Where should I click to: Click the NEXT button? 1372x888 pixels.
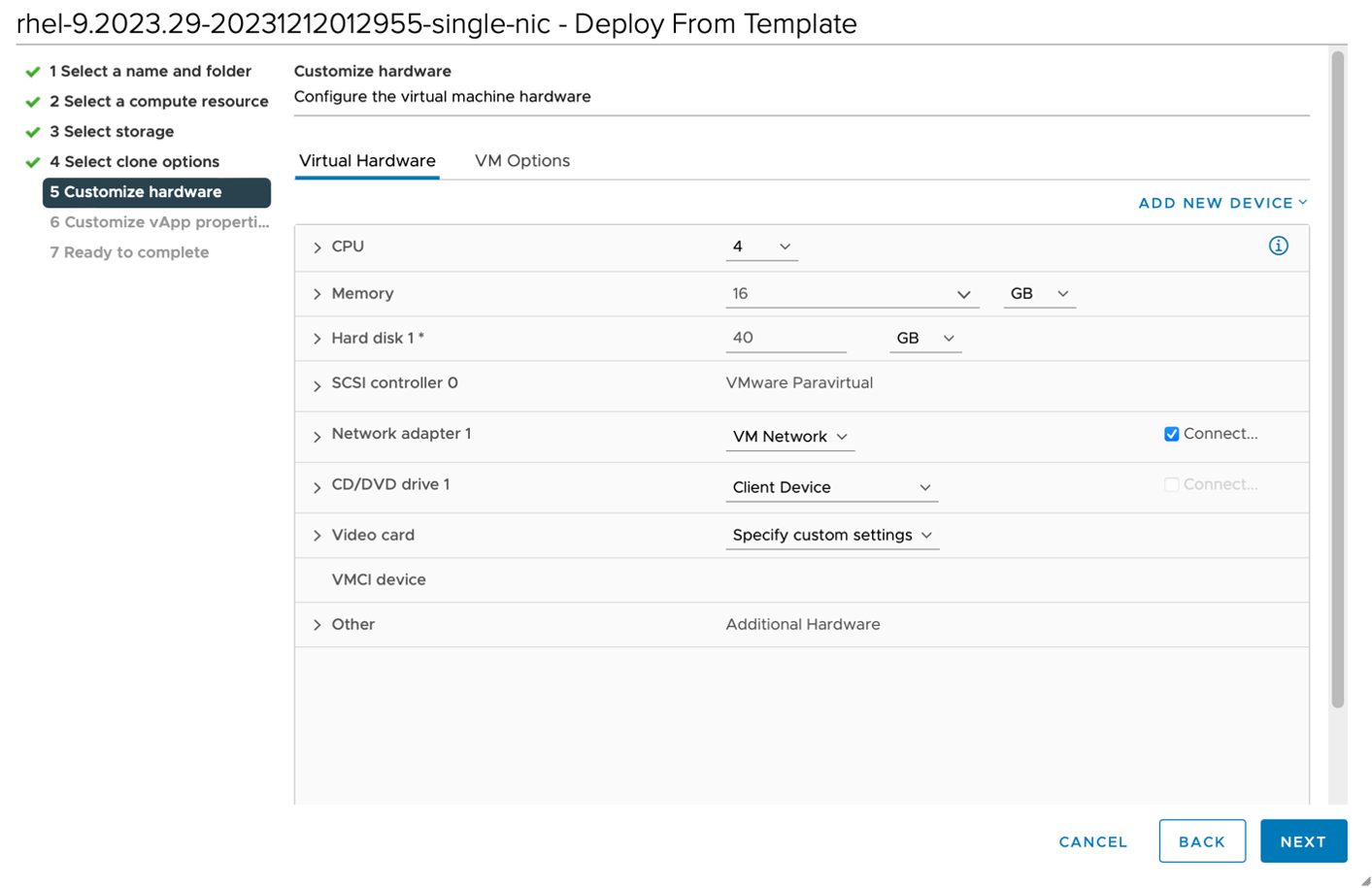pyautogui.click(x=1303, y=842)
